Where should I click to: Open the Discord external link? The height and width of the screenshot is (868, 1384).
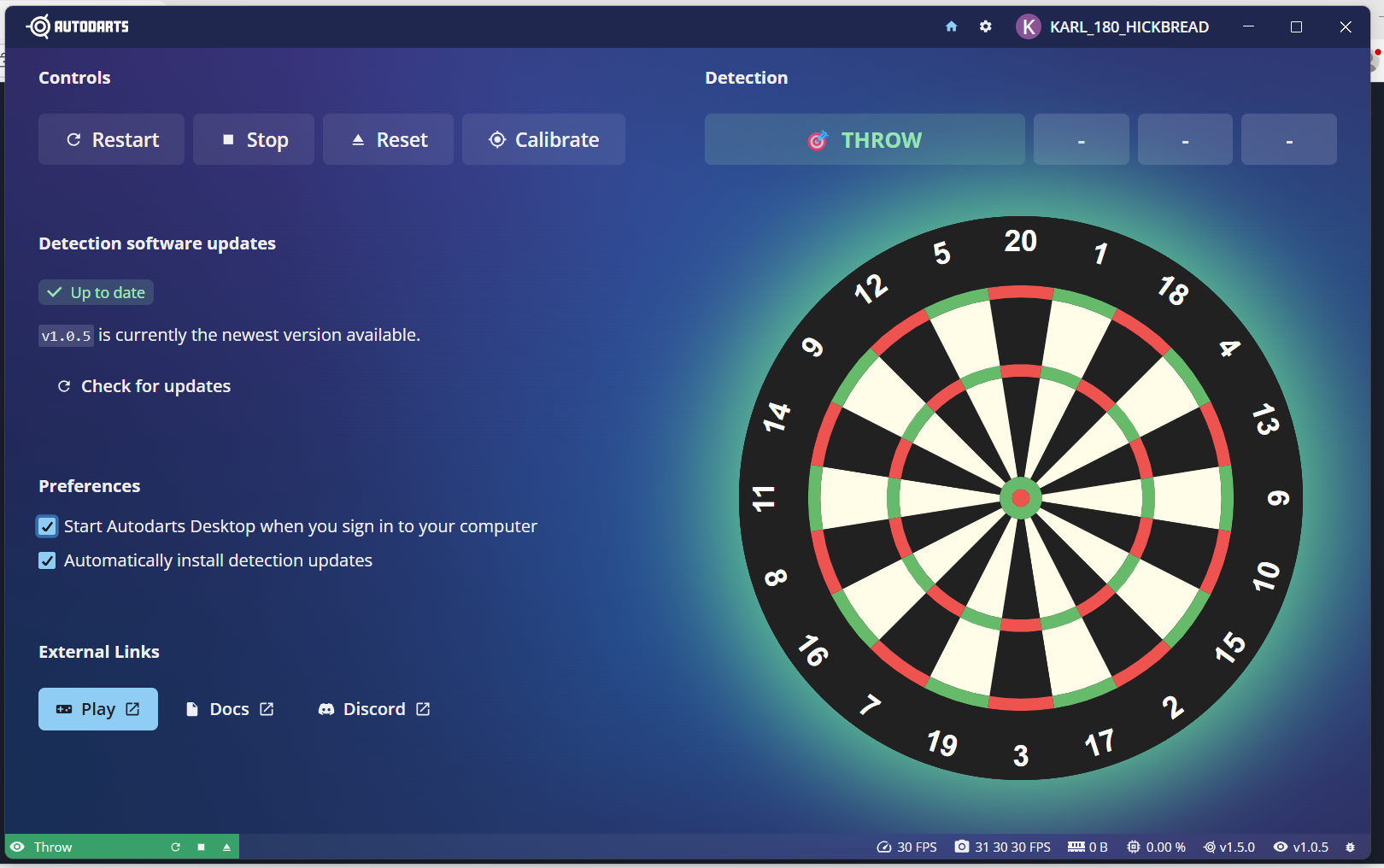pos(374,709)
